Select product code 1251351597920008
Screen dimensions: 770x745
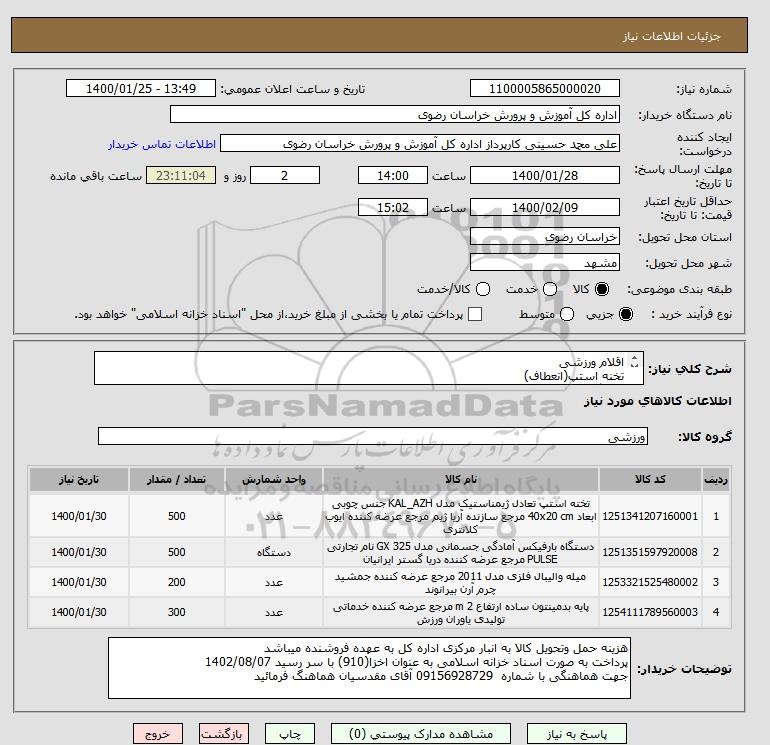coord(650,552)
